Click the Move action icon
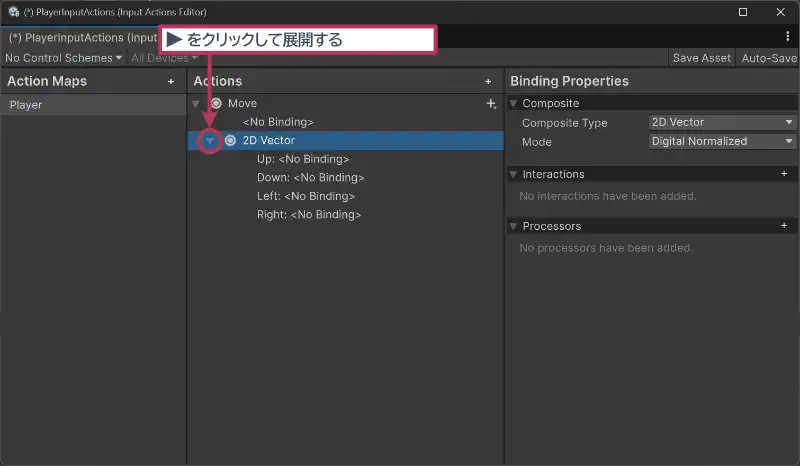This screenshot has width=800, height=466. (x=216, y=104)
